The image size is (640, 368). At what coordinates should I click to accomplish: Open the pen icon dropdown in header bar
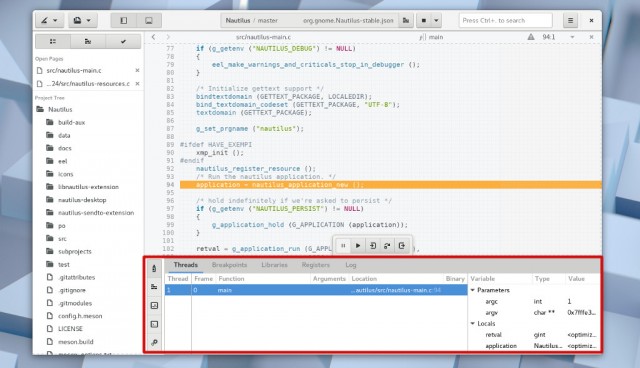click(x=49, y=20)
